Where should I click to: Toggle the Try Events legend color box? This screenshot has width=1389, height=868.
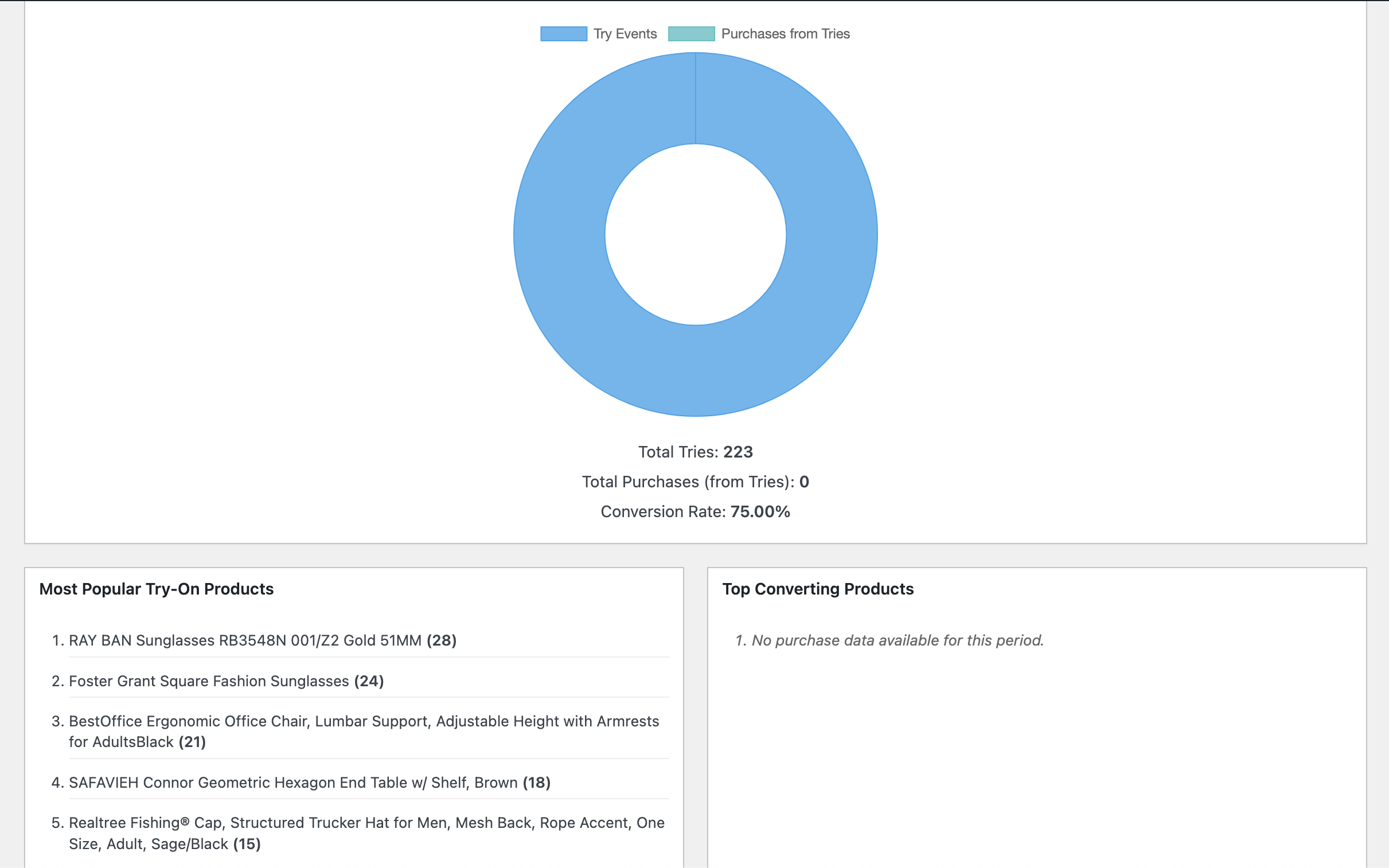563,34
